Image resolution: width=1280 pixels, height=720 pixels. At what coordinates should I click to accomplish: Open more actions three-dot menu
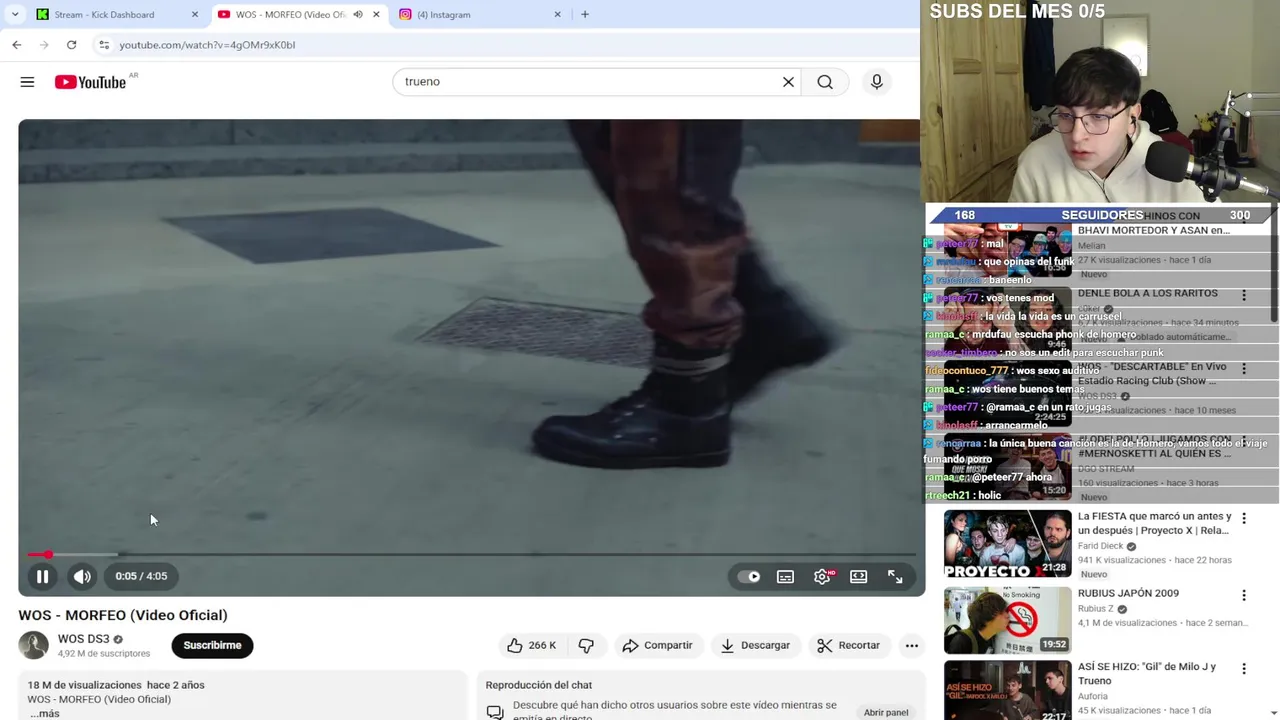(912, 645)
